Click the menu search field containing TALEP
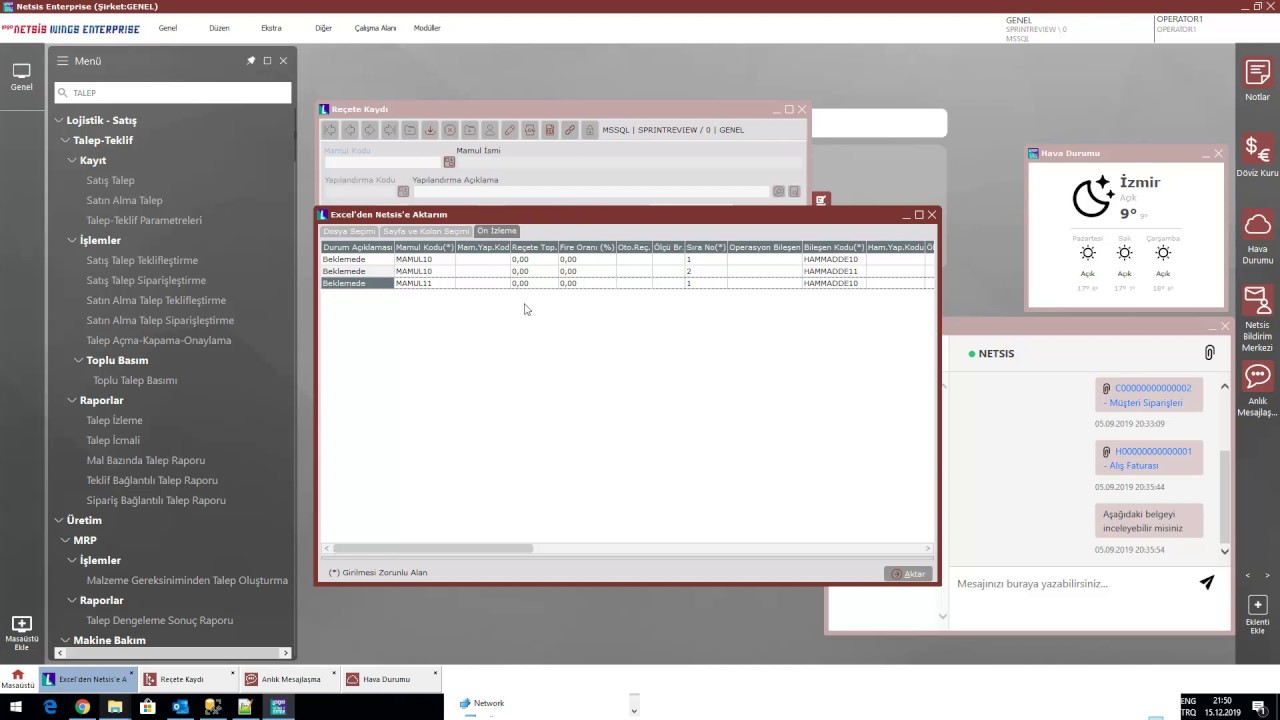 173,93
